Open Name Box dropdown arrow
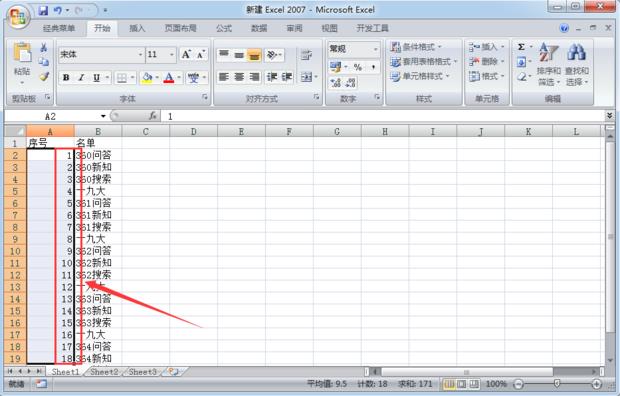This screenshot has width=620, height=396. pos(103,116)
